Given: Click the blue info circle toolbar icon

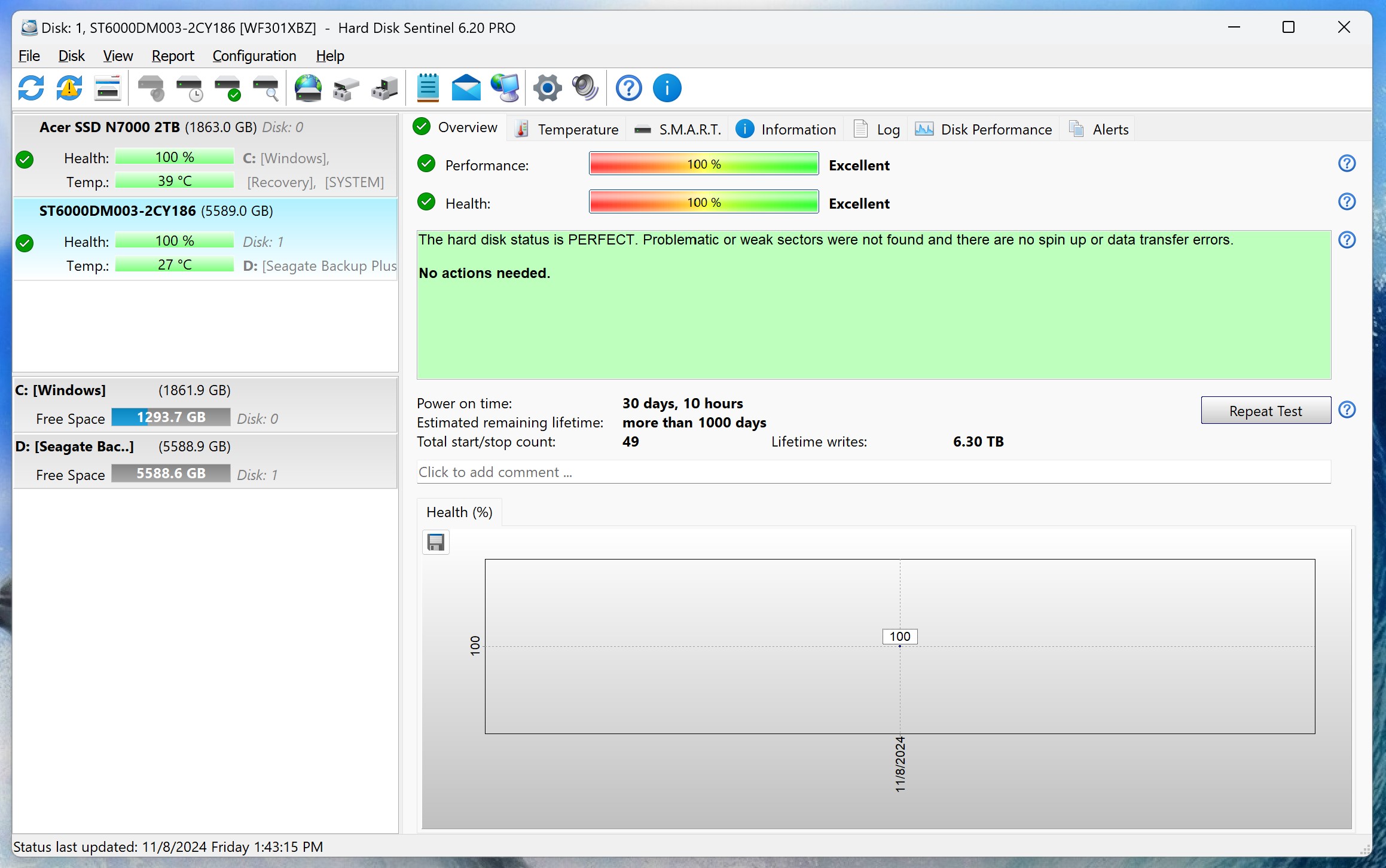Looking at the screenshot, I should click(667, 88).
